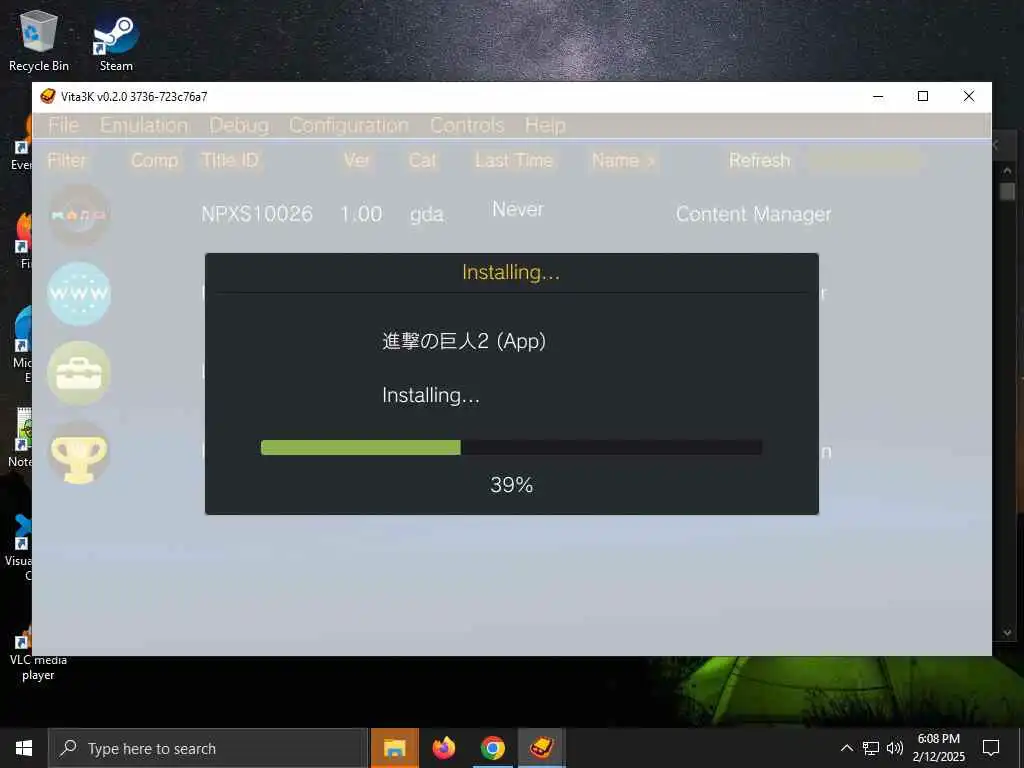Maximize the Vita3K window
This screenshot has width=1024, height=768.
pos(923,97)
